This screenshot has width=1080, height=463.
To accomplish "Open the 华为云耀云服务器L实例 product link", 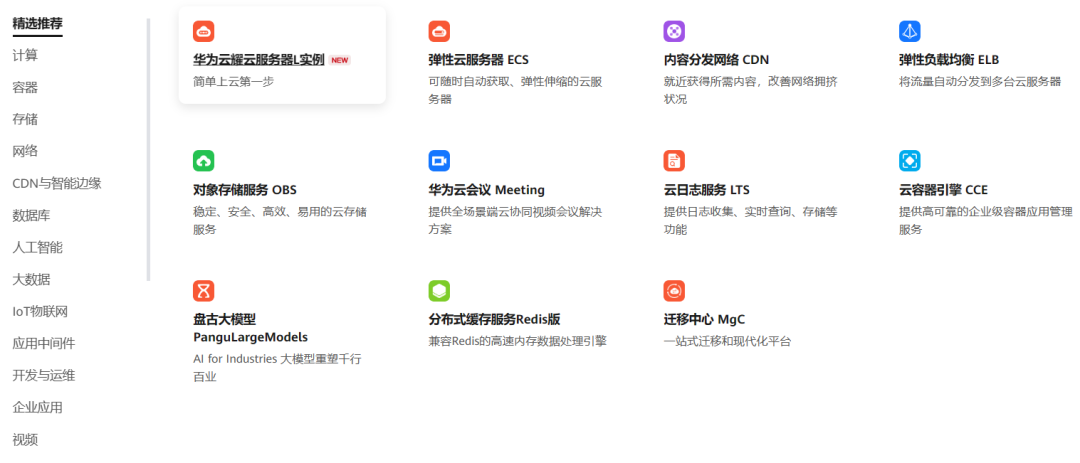I will click(259, 60).
